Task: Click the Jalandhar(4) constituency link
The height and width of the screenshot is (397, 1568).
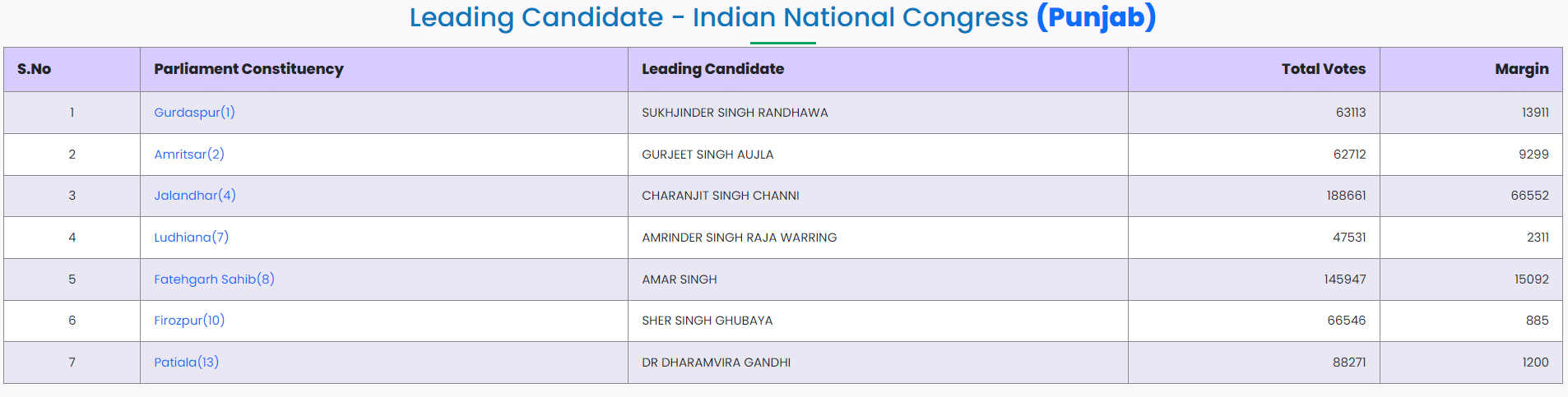Action: pyautogui.click(x=195, y=196)
